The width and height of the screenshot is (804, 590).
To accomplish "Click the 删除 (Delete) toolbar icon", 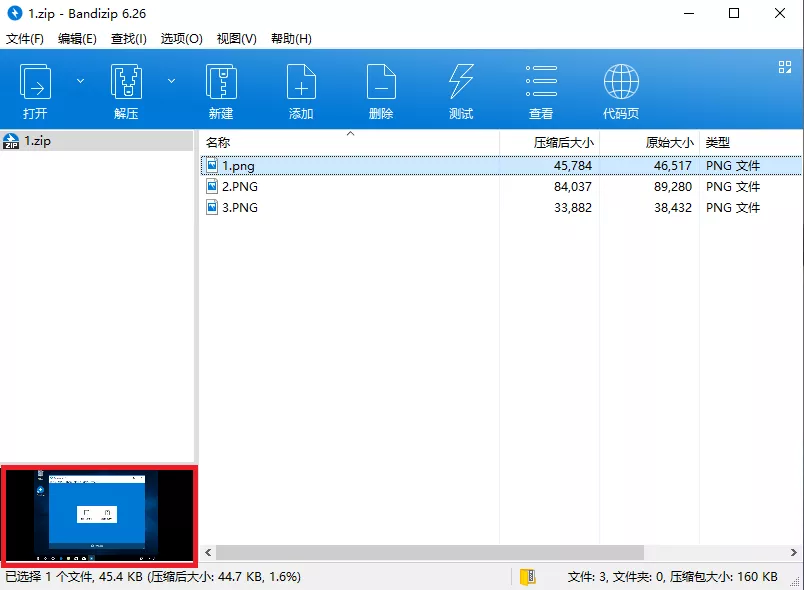I will (x=381, y=82).
